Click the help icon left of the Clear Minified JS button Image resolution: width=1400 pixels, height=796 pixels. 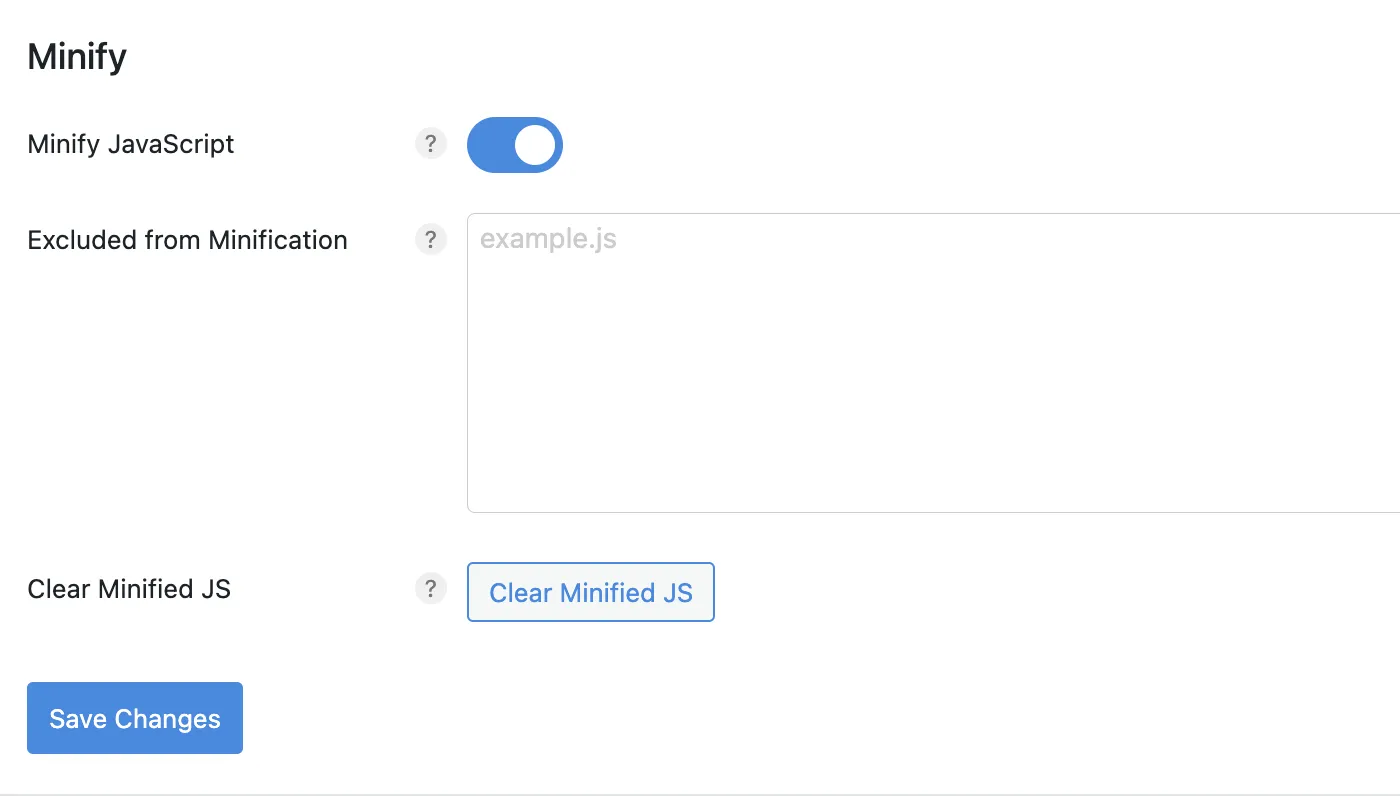[430, 589]
